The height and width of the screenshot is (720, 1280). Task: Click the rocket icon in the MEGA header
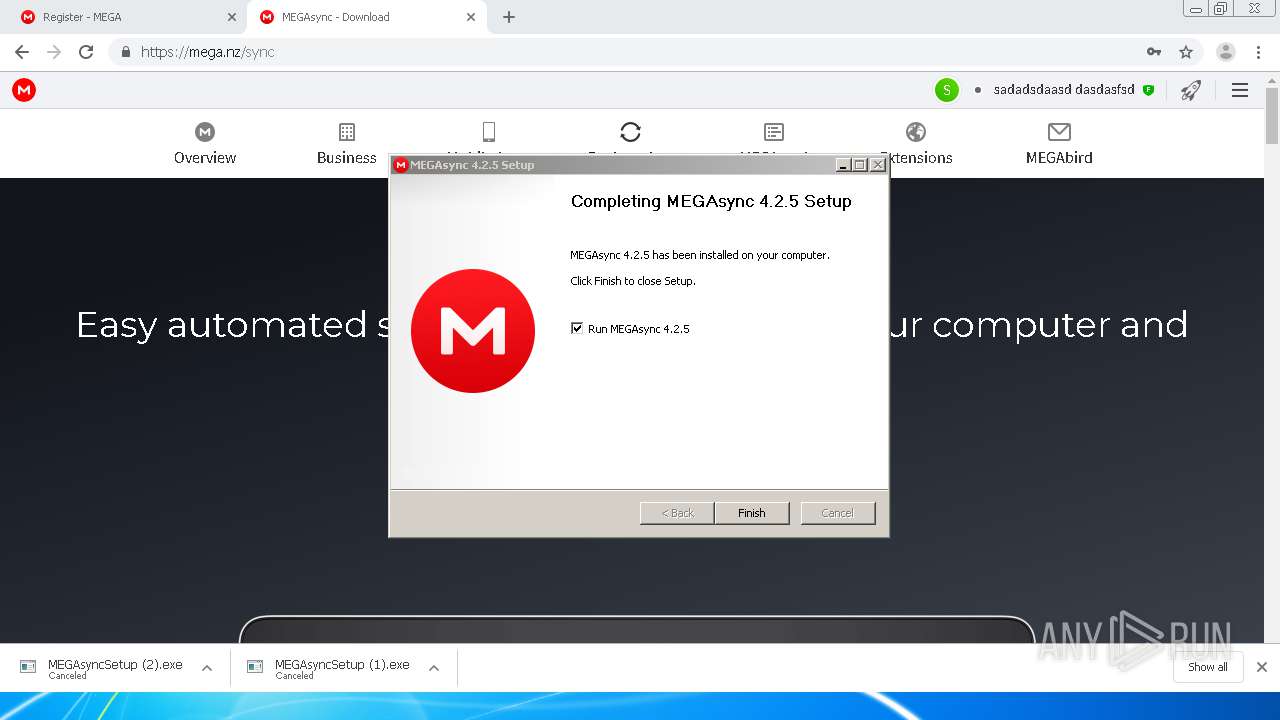coord(1190,90)
